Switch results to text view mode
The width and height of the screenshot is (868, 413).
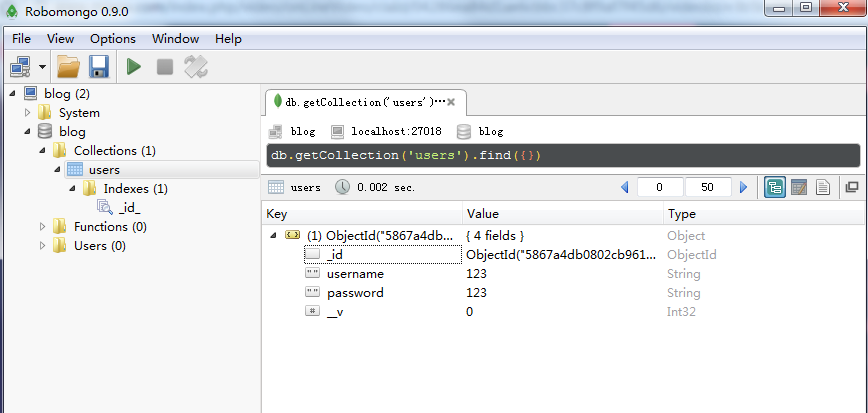pos(822,187)
